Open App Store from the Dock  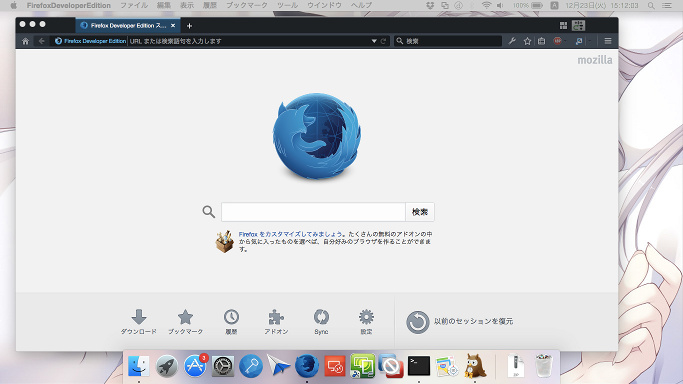click(x=195, y=366)
